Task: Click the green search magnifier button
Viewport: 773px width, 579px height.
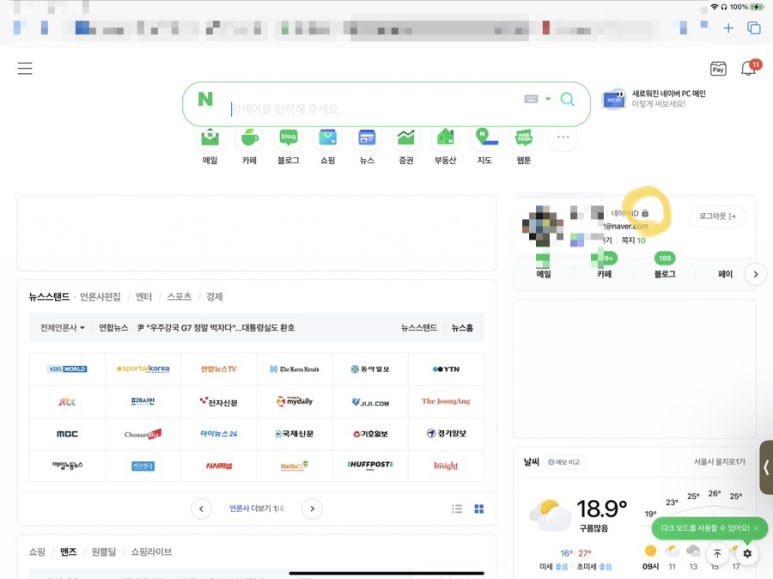Action: tap(567, 99)
